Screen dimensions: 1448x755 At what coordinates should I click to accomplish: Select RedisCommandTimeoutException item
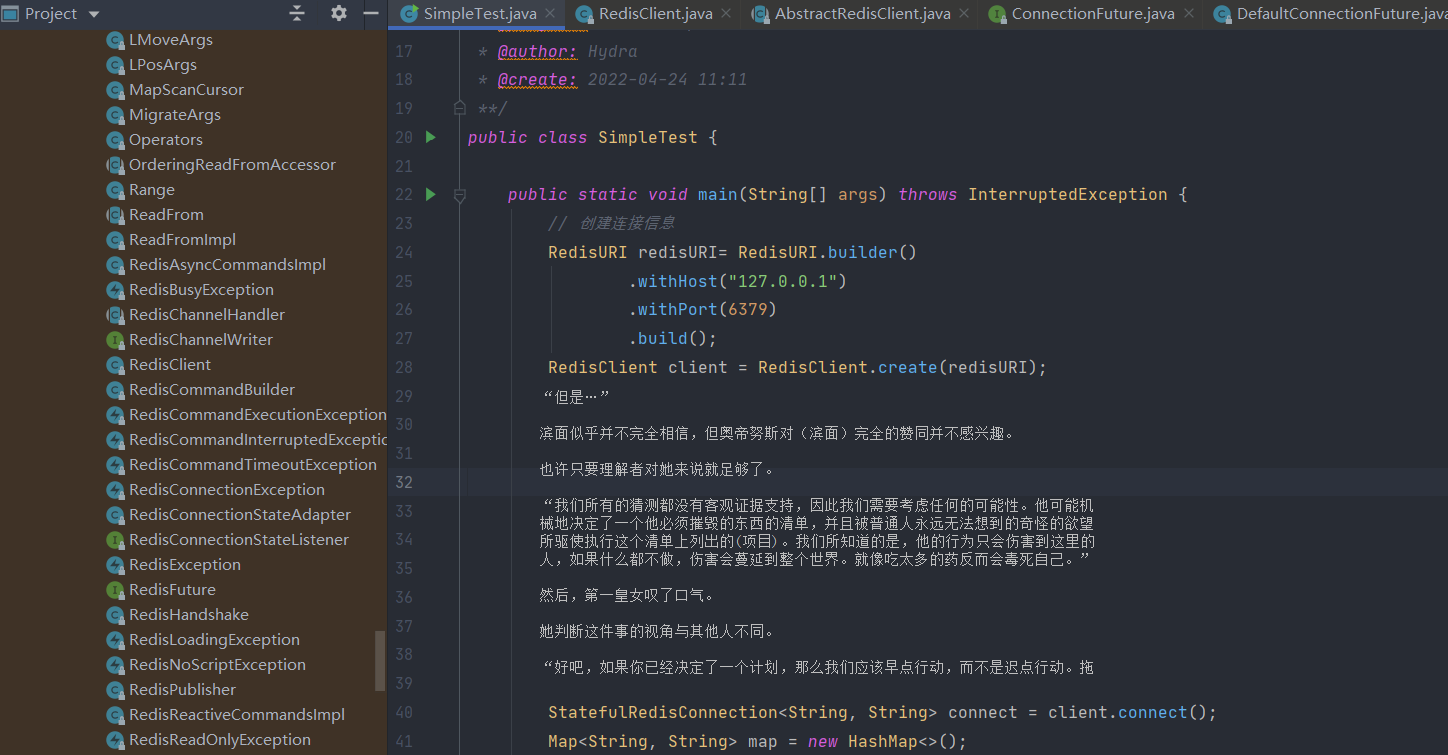[x=253, y=465]
